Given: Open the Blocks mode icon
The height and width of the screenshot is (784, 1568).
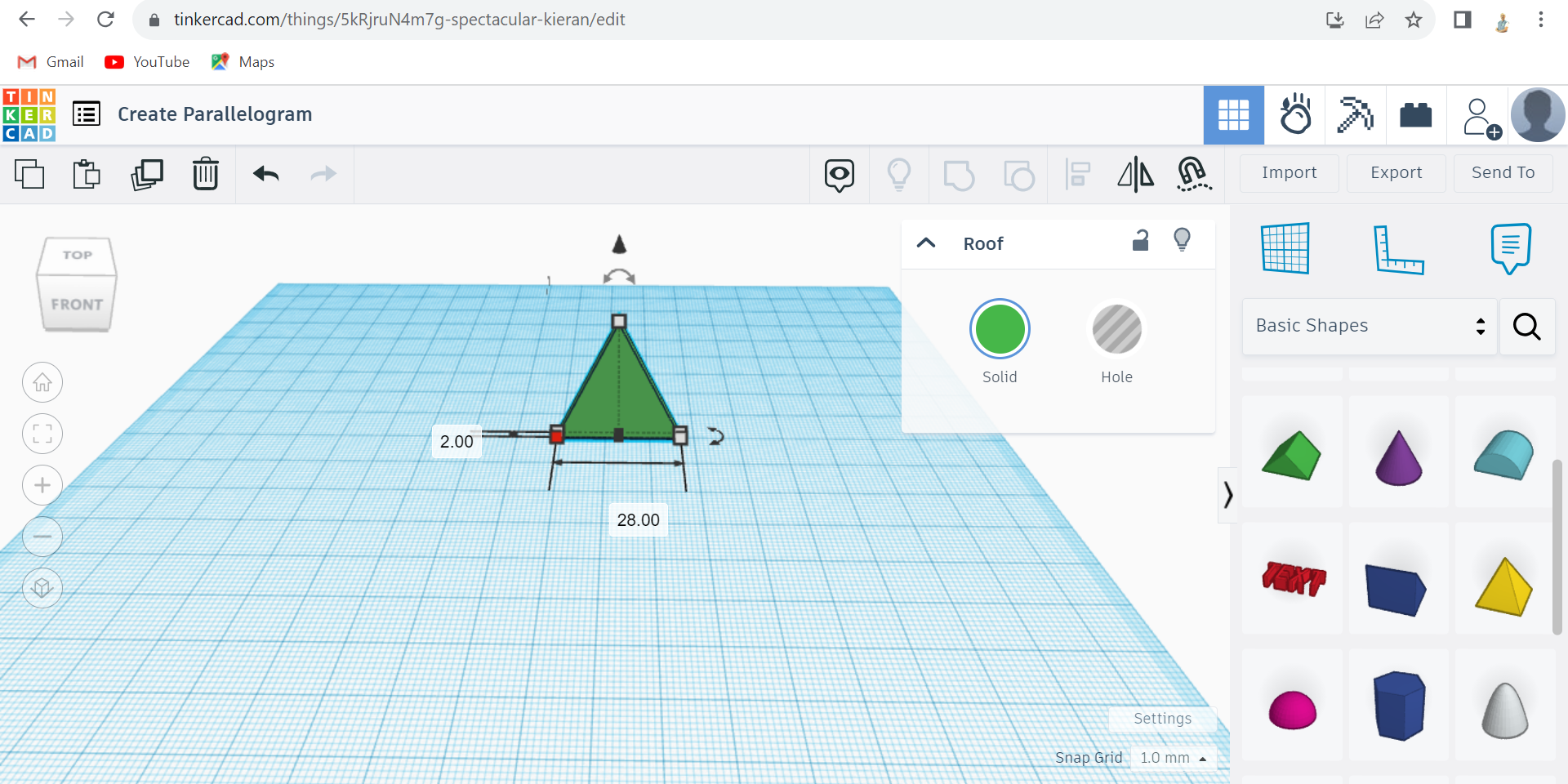Looking at the screenshot, I should [1416, 114].
